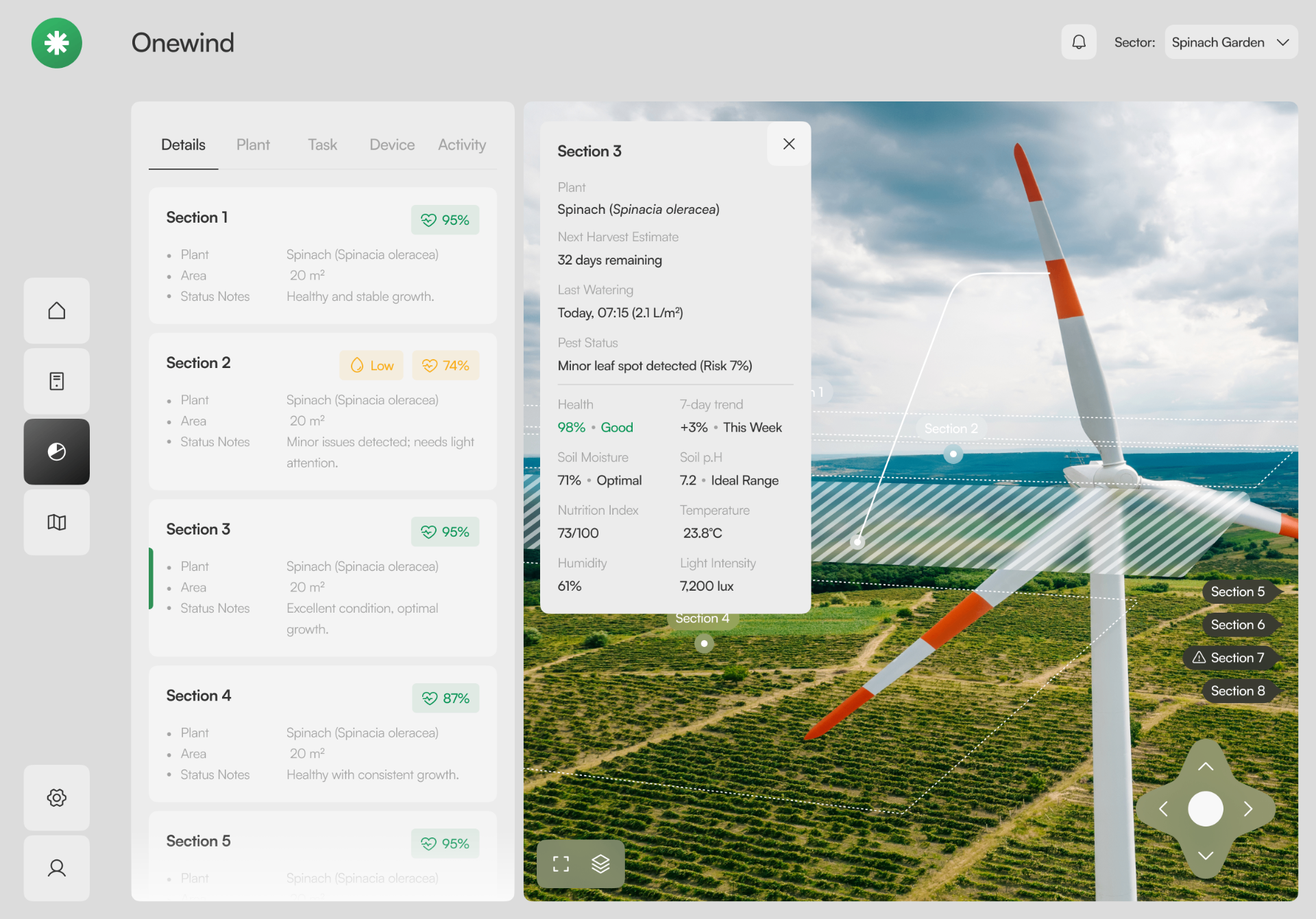Image resolution: width=1316 pixels, height=919 pixels.
Task: Click the Section 2 map marker dot
Action: [953, 454]
